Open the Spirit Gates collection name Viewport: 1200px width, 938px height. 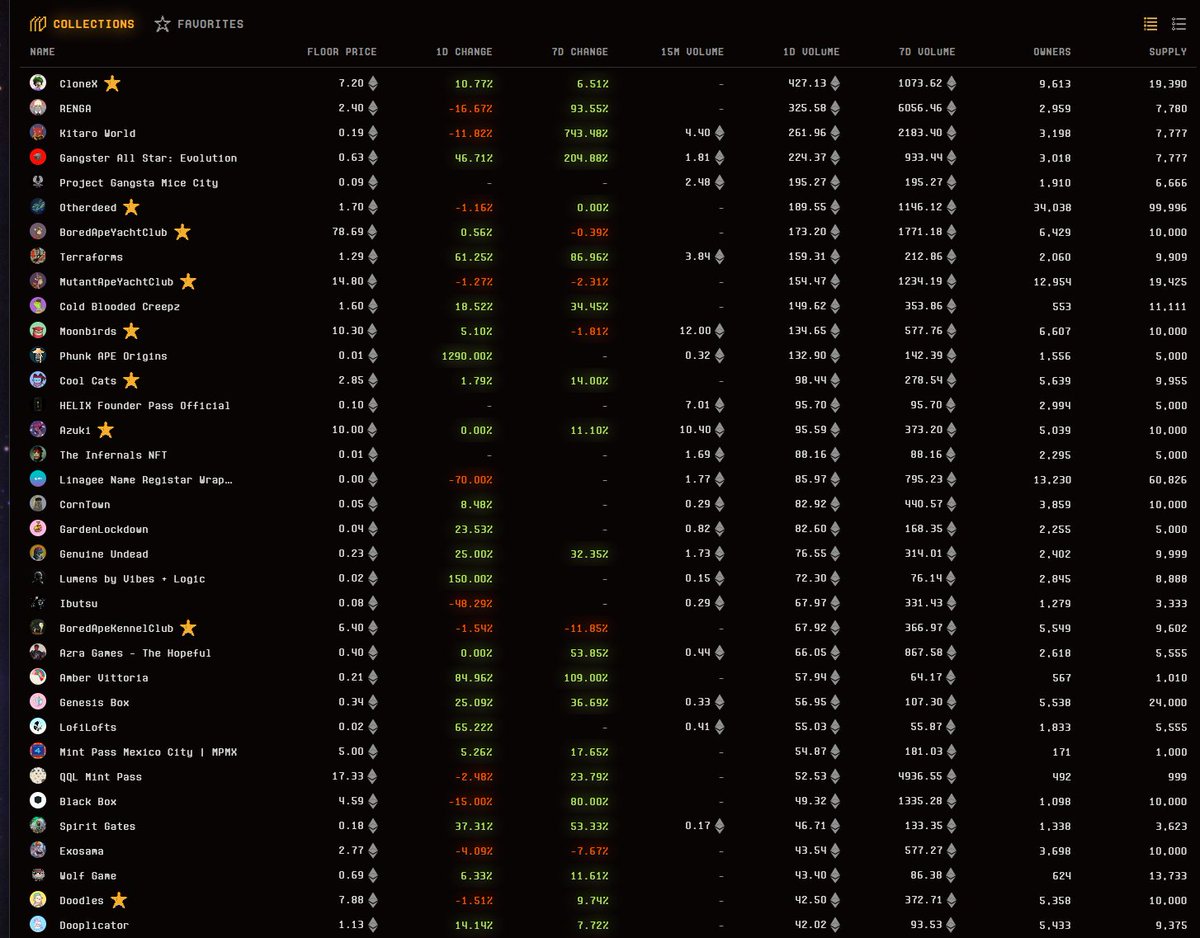pos(97,826)
